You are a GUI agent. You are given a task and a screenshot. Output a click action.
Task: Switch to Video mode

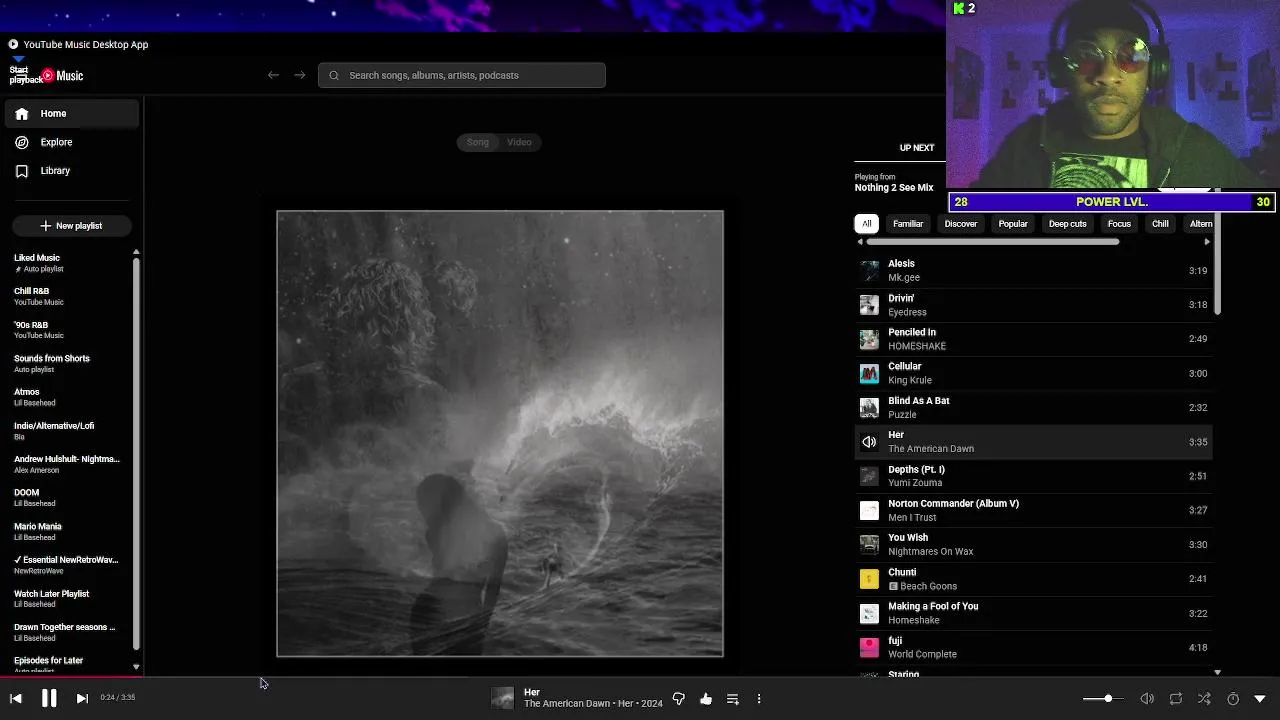[519, 142]
